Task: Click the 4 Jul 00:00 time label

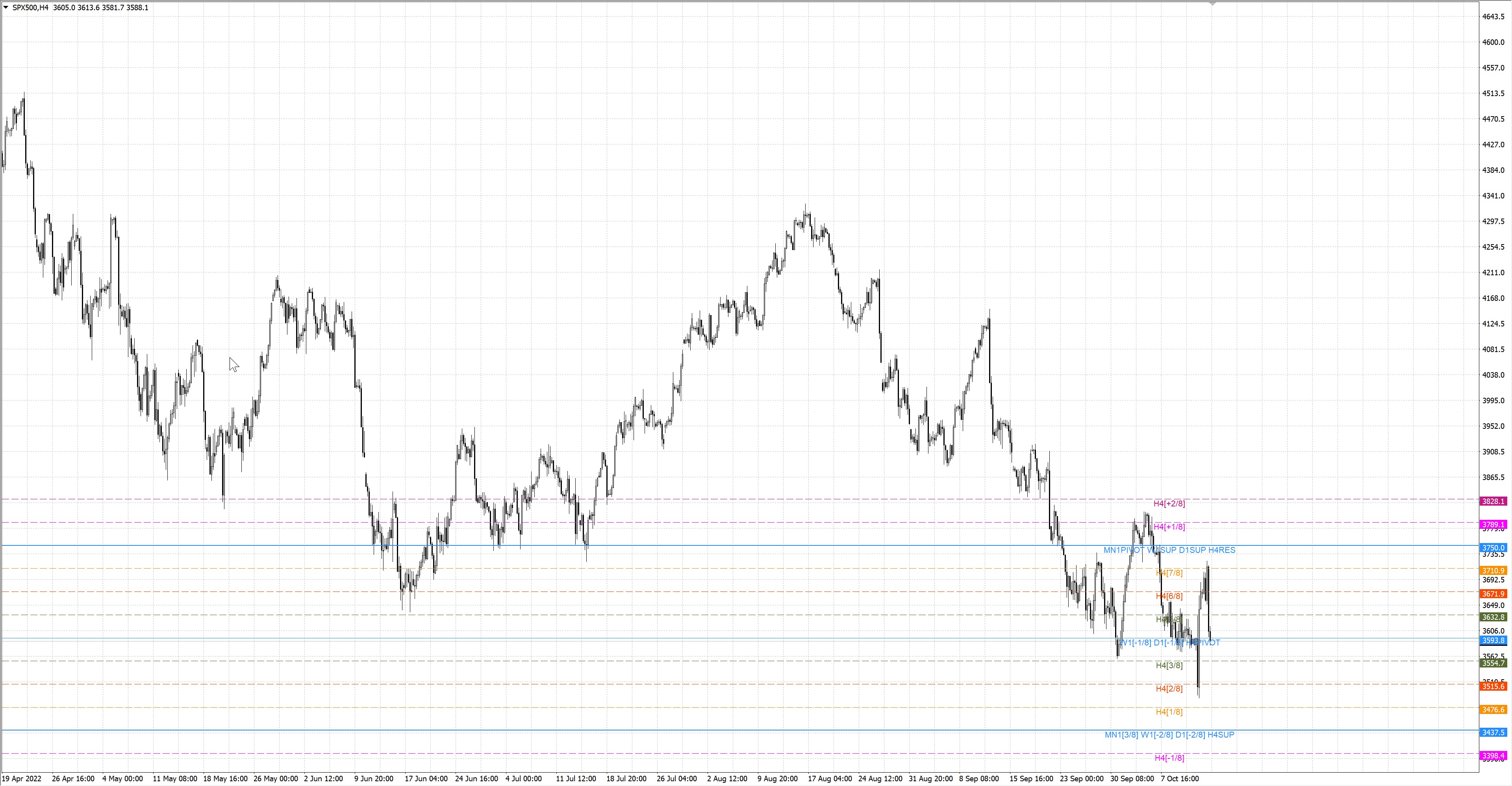Action: click(x=524, y=779)
